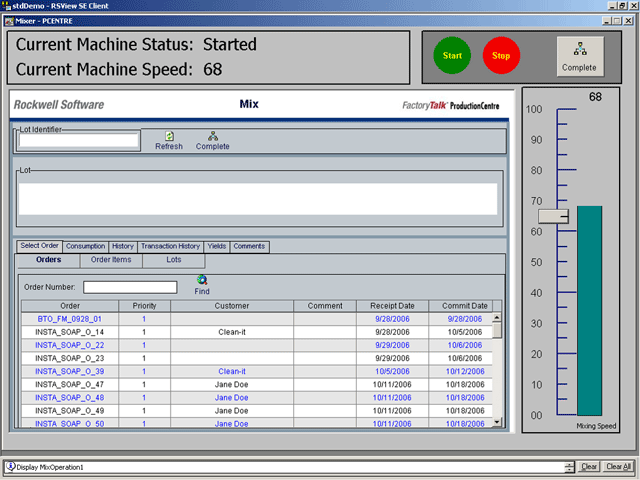Click the Priority column header
The height and width of the screenshot is (480, 640).
pos(144,306)
